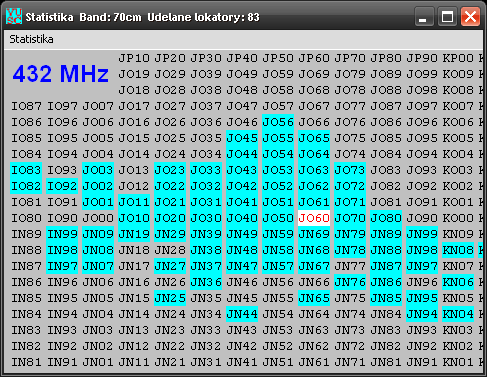Select locator JO23 cell
Screen dimensions: 487x377
tap(170, 170)
